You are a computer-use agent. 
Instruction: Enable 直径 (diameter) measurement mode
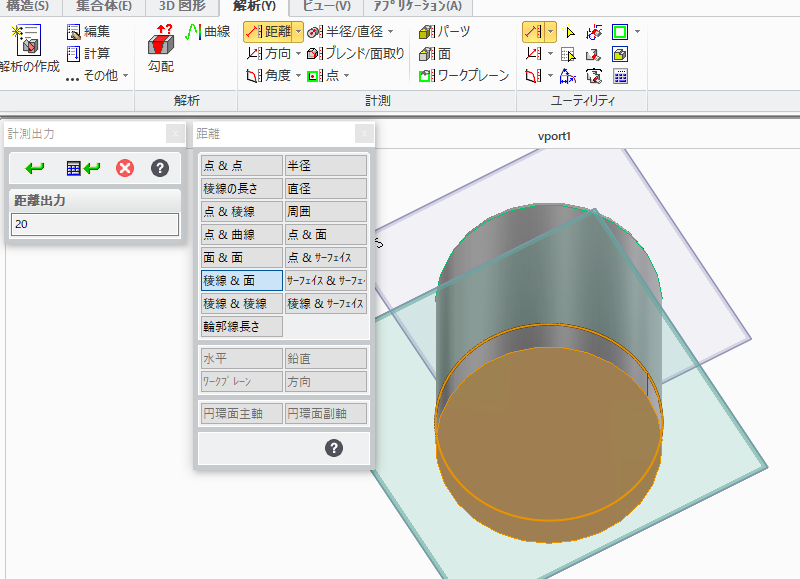(325, 188)
